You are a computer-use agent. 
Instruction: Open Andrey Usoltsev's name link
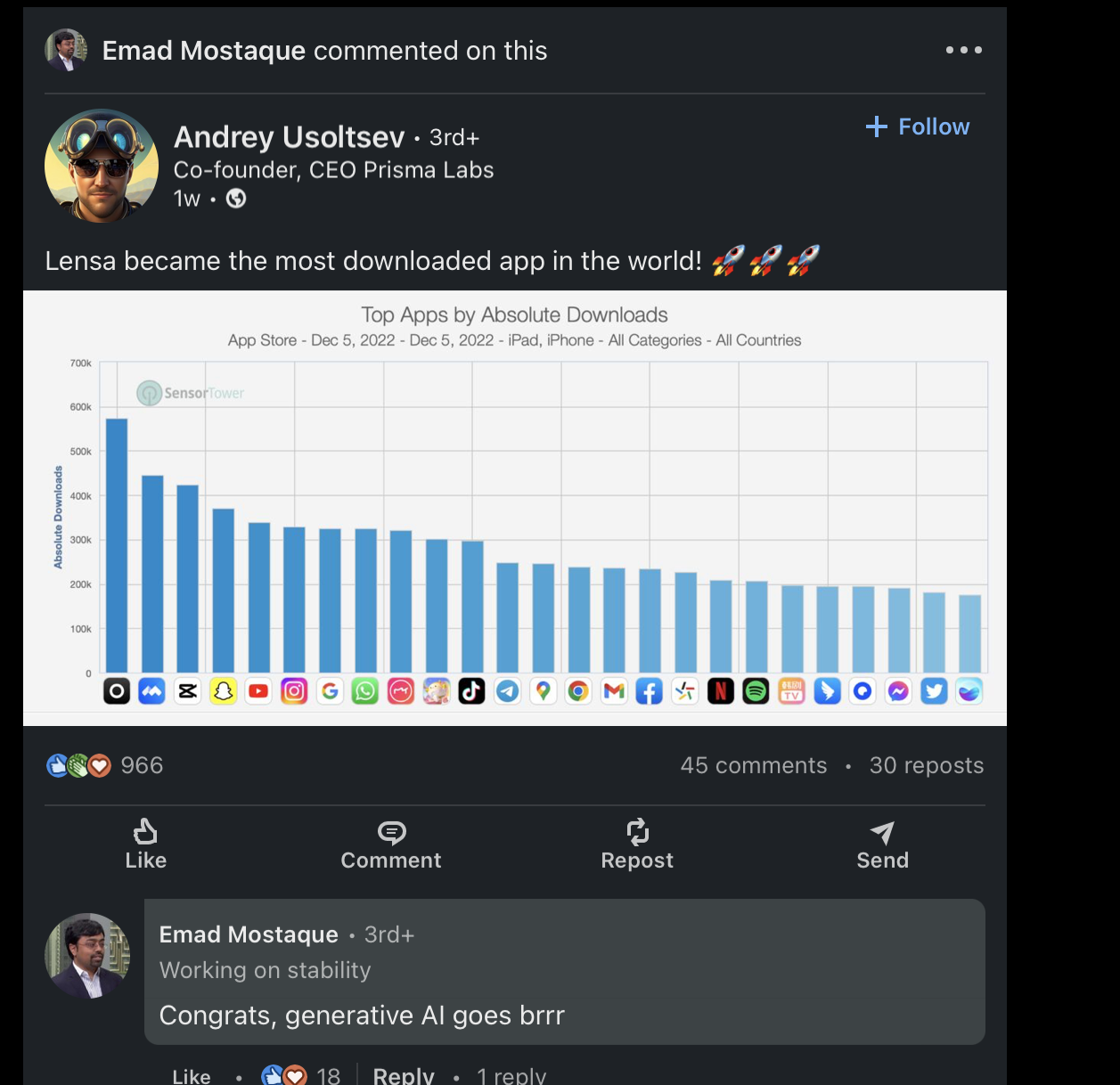(x=290, y=137)
